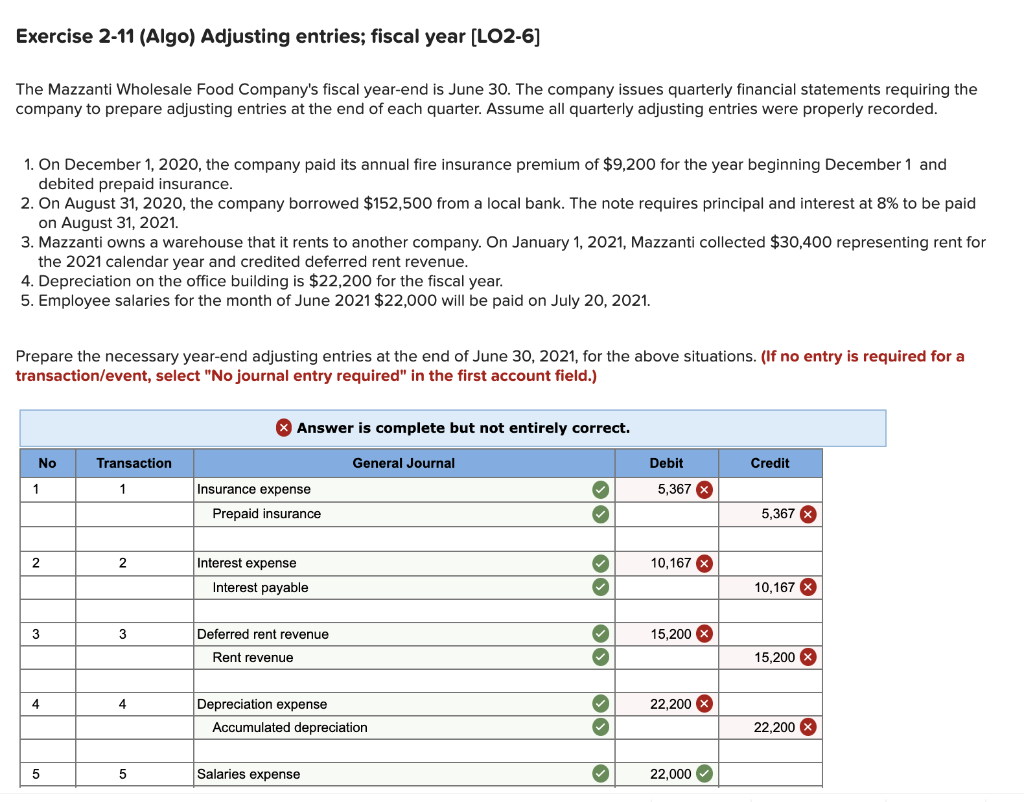Viewport: 1024px width, 802px height.
Task: Click the green check next to Depreciation expense
Action: point(599,703)
